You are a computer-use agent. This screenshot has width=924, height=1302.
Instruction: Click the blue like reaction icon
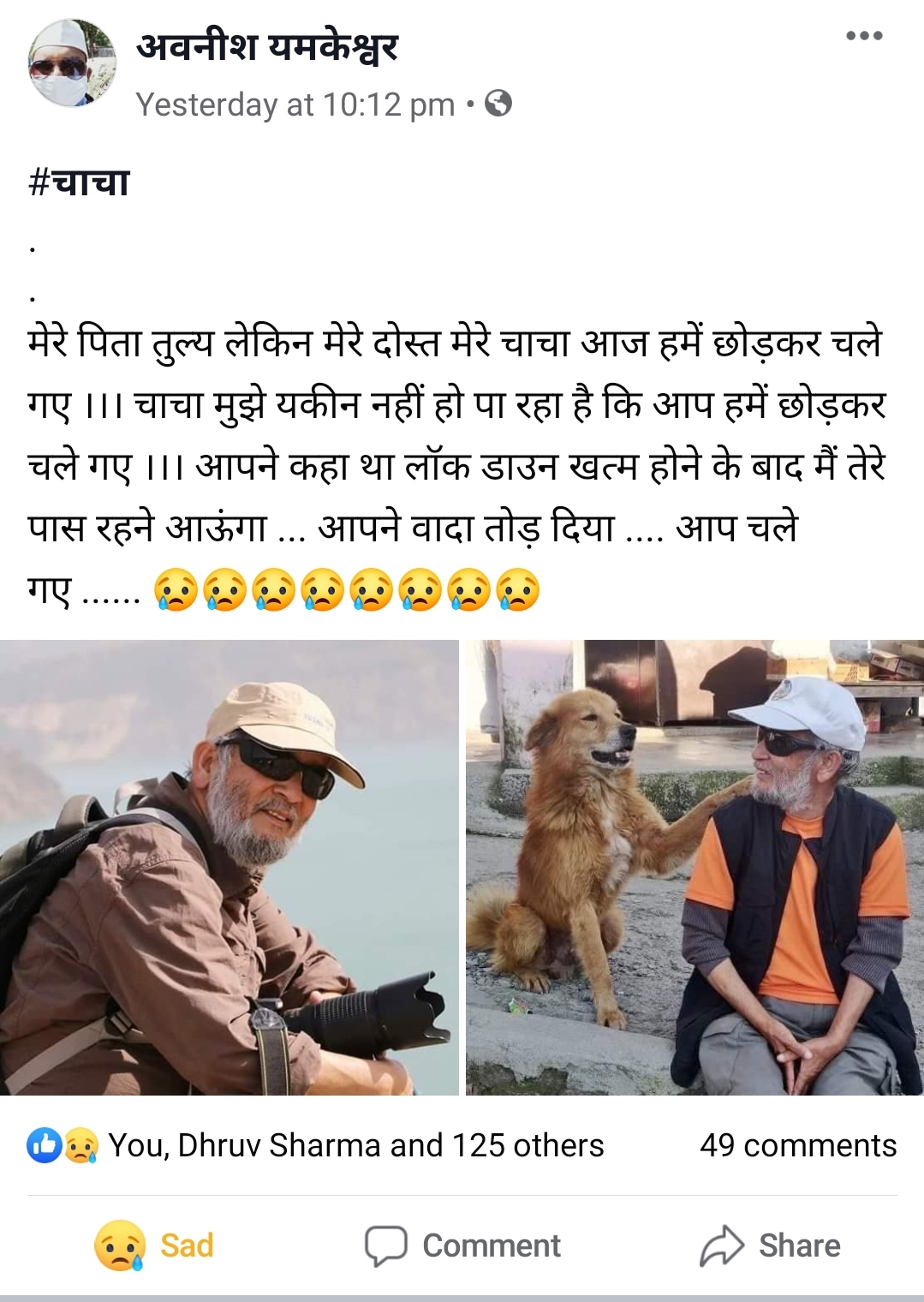43,1145
